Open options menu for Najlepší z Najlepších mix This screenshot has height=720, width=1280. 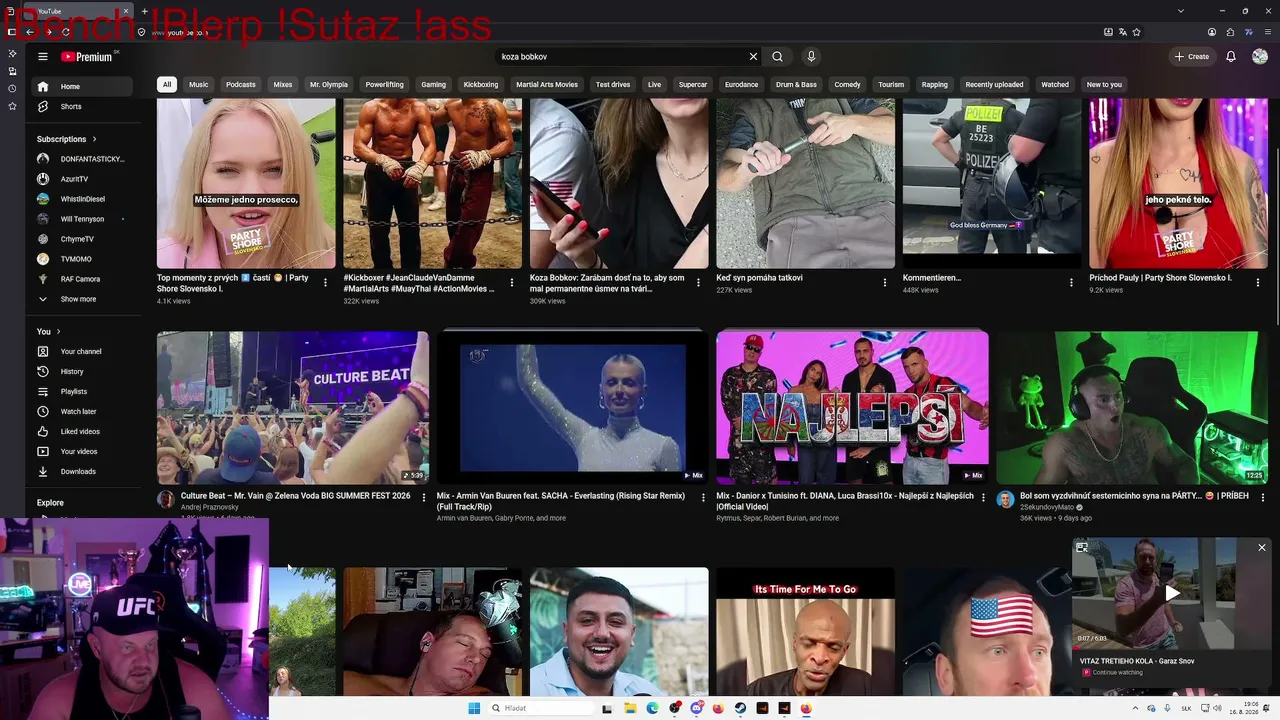pyautogui.click(x=983, y=497)
